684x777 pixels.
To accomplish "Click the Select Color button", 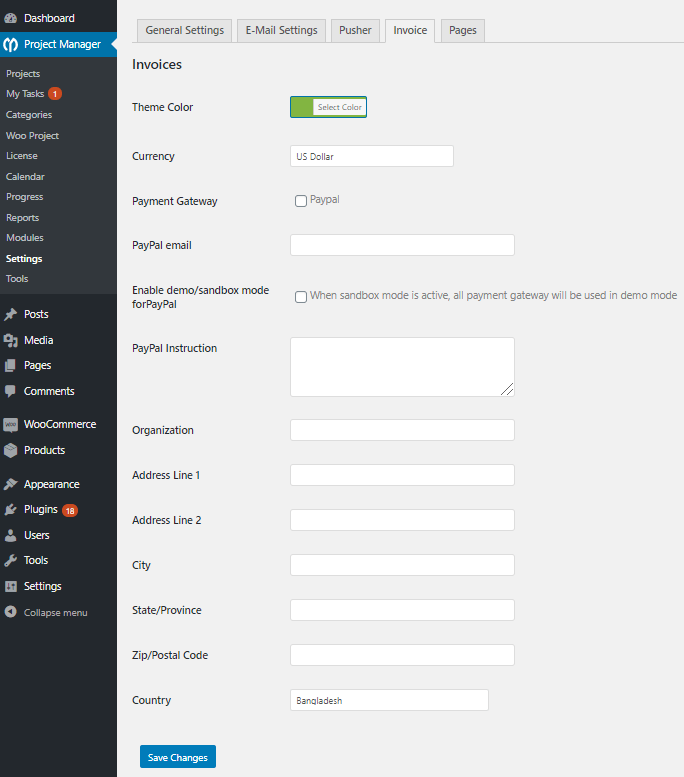I will click(340, 107).
